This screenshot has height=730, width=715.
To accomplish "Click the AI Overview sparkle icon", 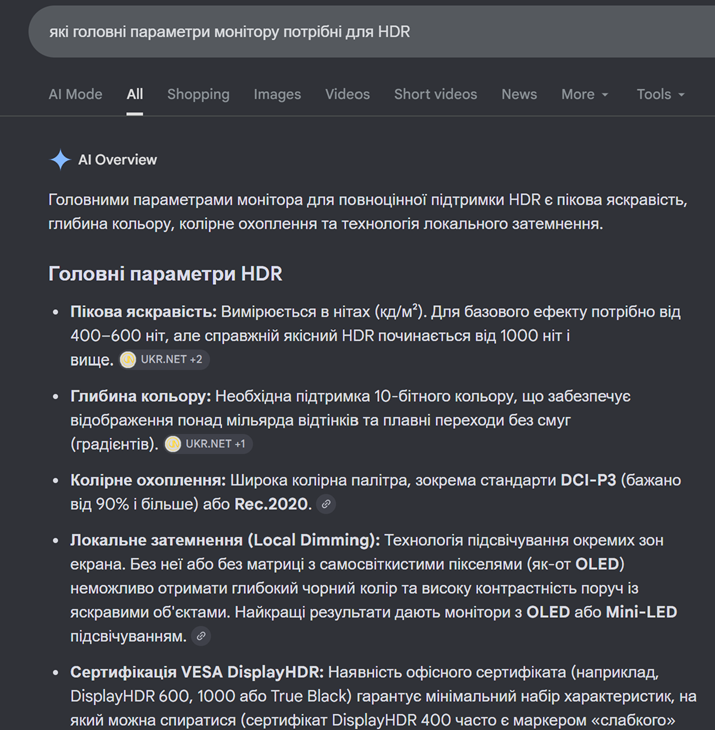I will (60, 160).
